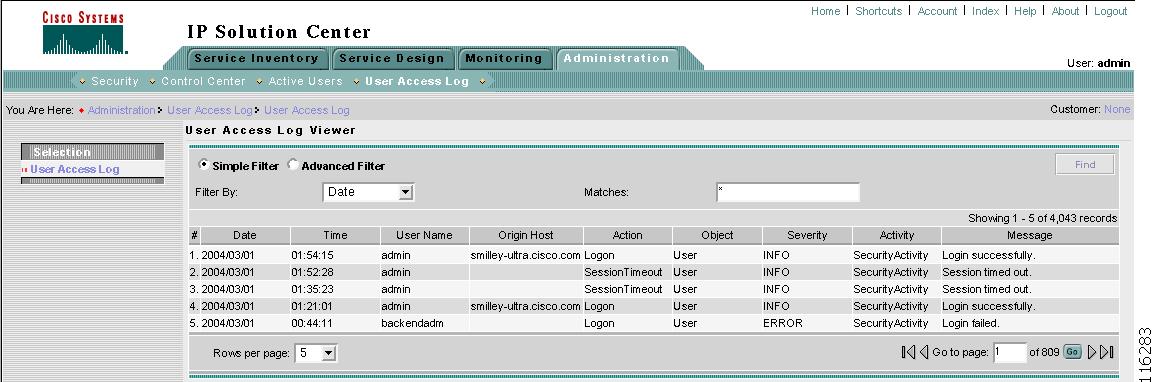This screenshot has width=1155, height=382.
Task: Open the Filter By Date dropdown
Action: click(x=368, y=192)
